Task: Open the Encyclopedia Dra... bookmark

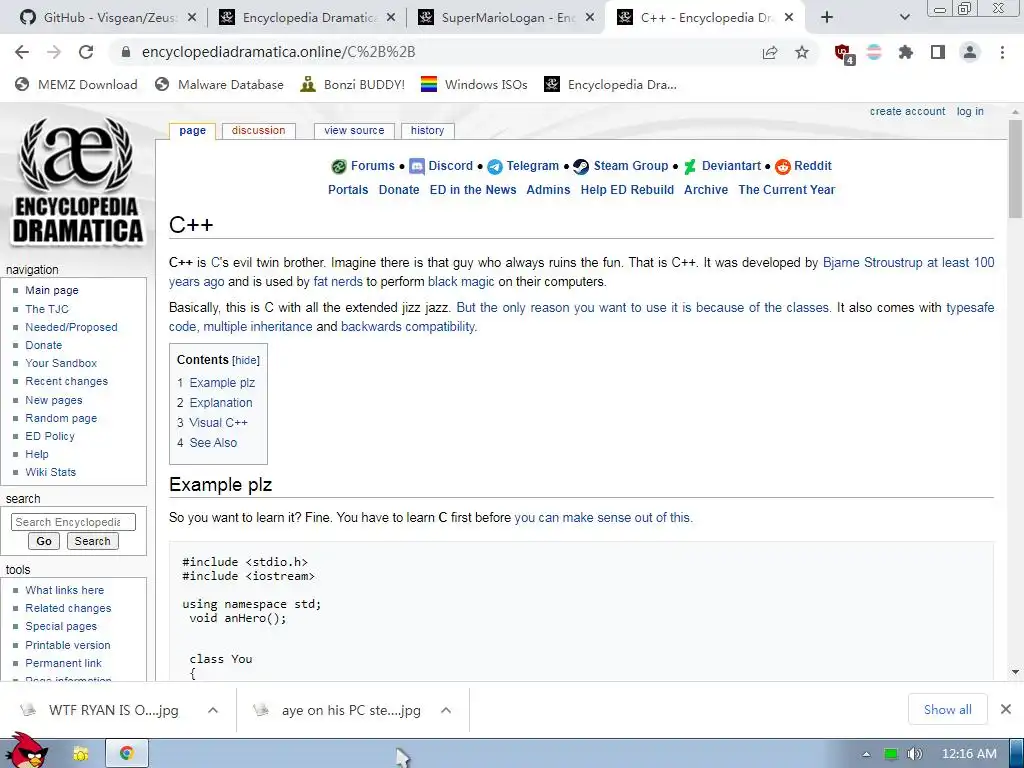Action: pos(611,84)
